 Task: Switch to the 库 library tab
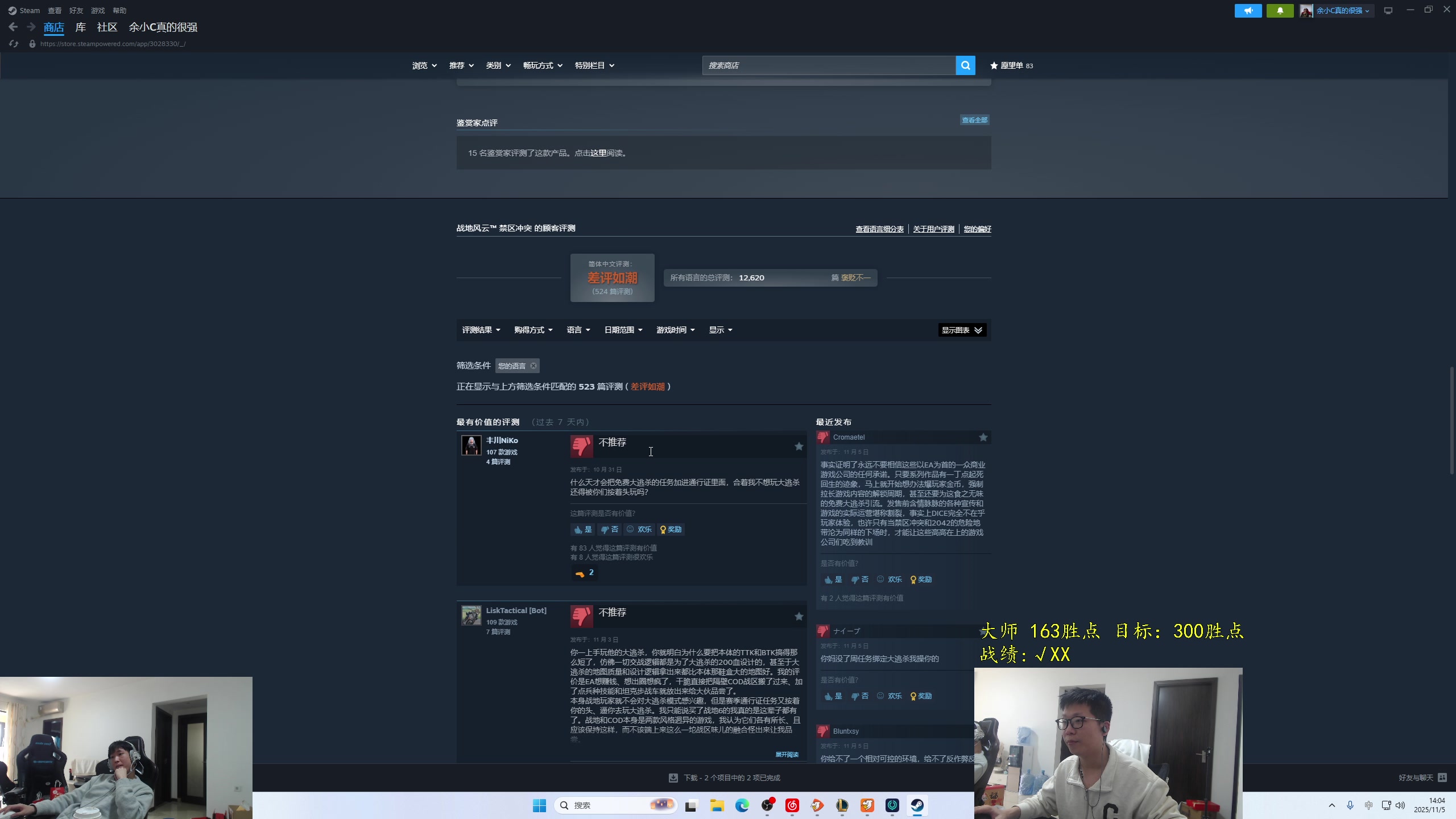80,27
